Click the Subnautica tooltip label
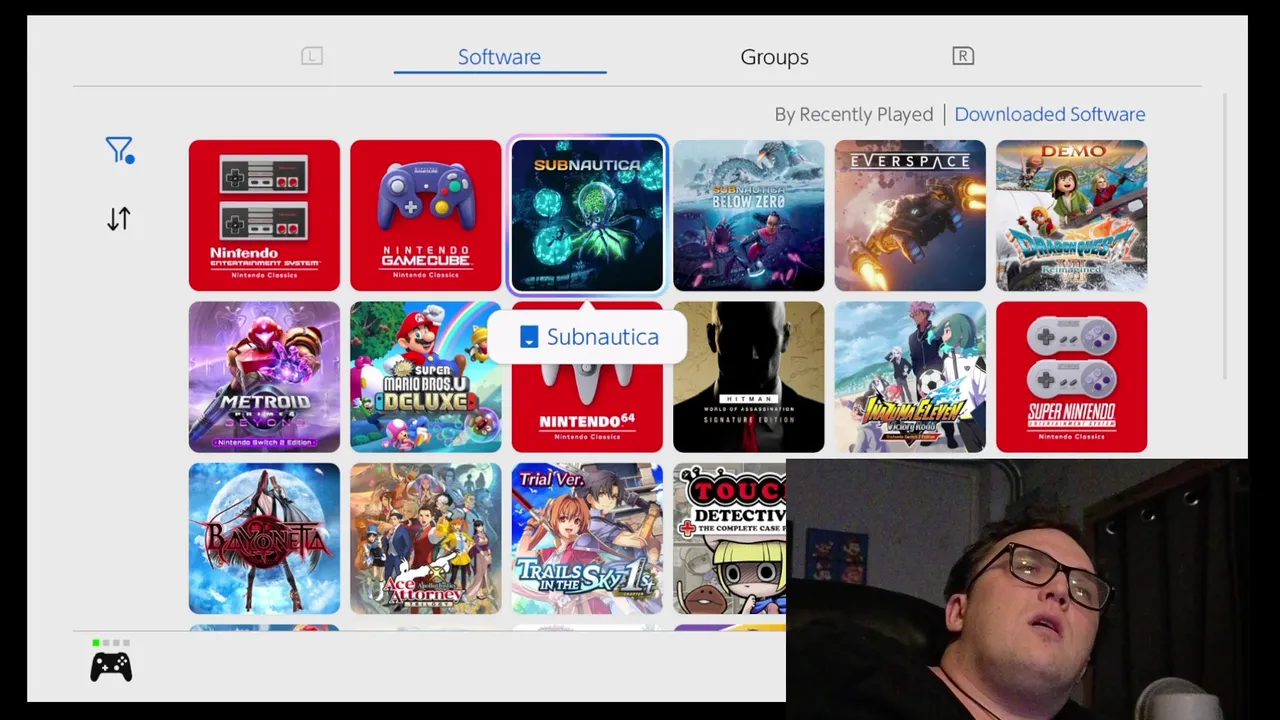Viewport: 1280px width, 720px height. tap(587, 337)
